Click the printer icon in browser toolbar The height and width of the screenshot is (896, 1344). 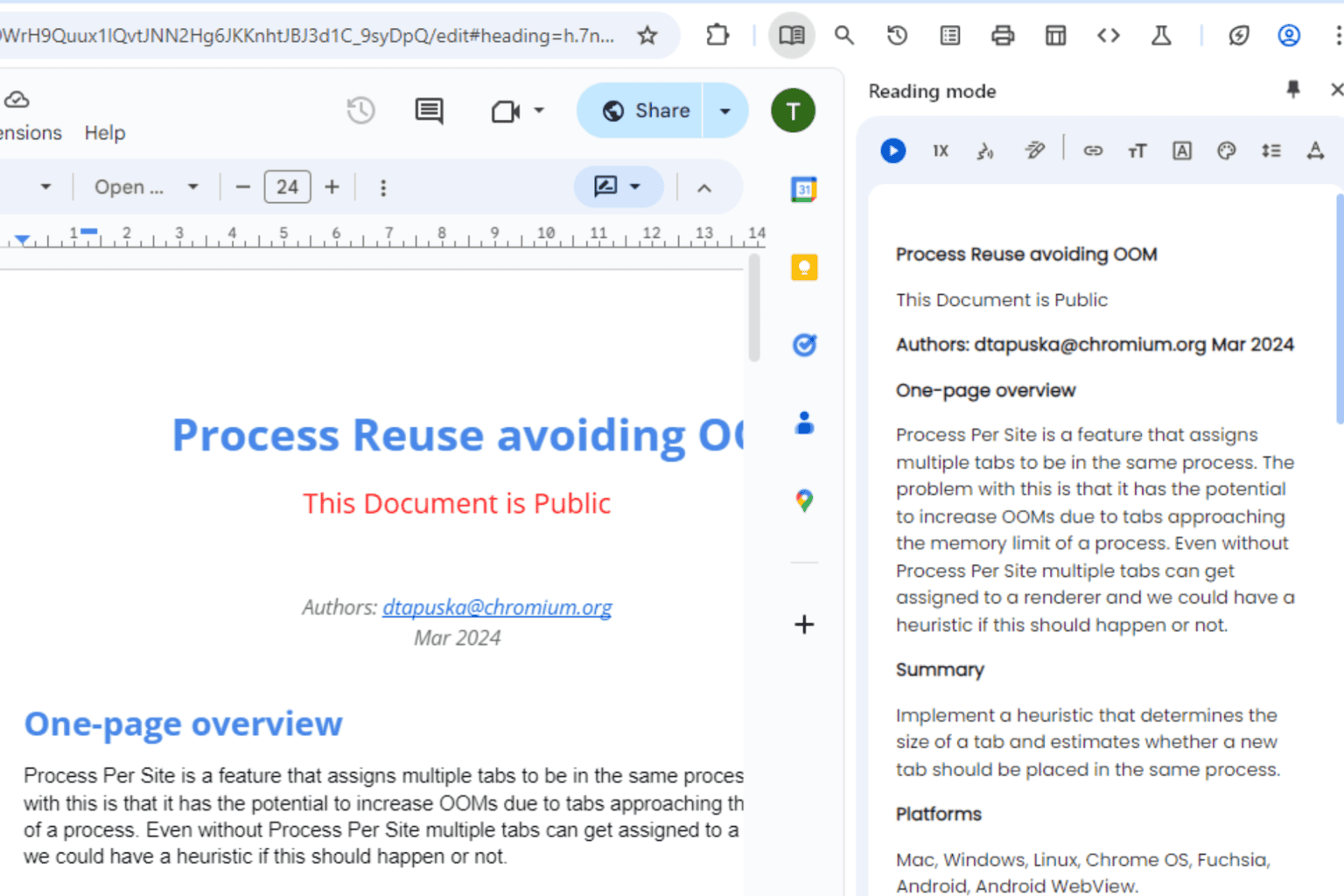1003,36
